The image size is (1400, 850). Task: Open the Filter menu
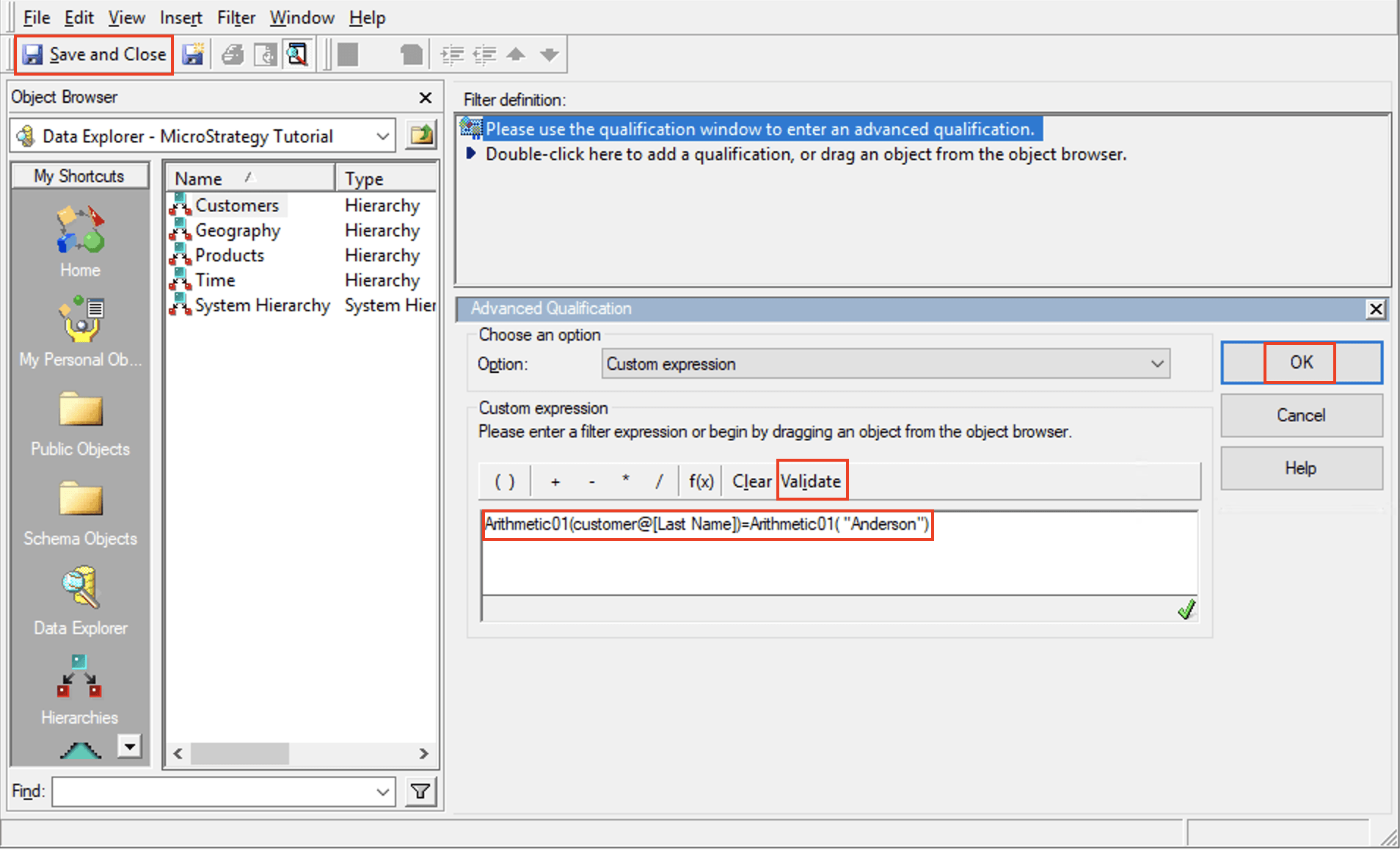click(x=236, y=18)
